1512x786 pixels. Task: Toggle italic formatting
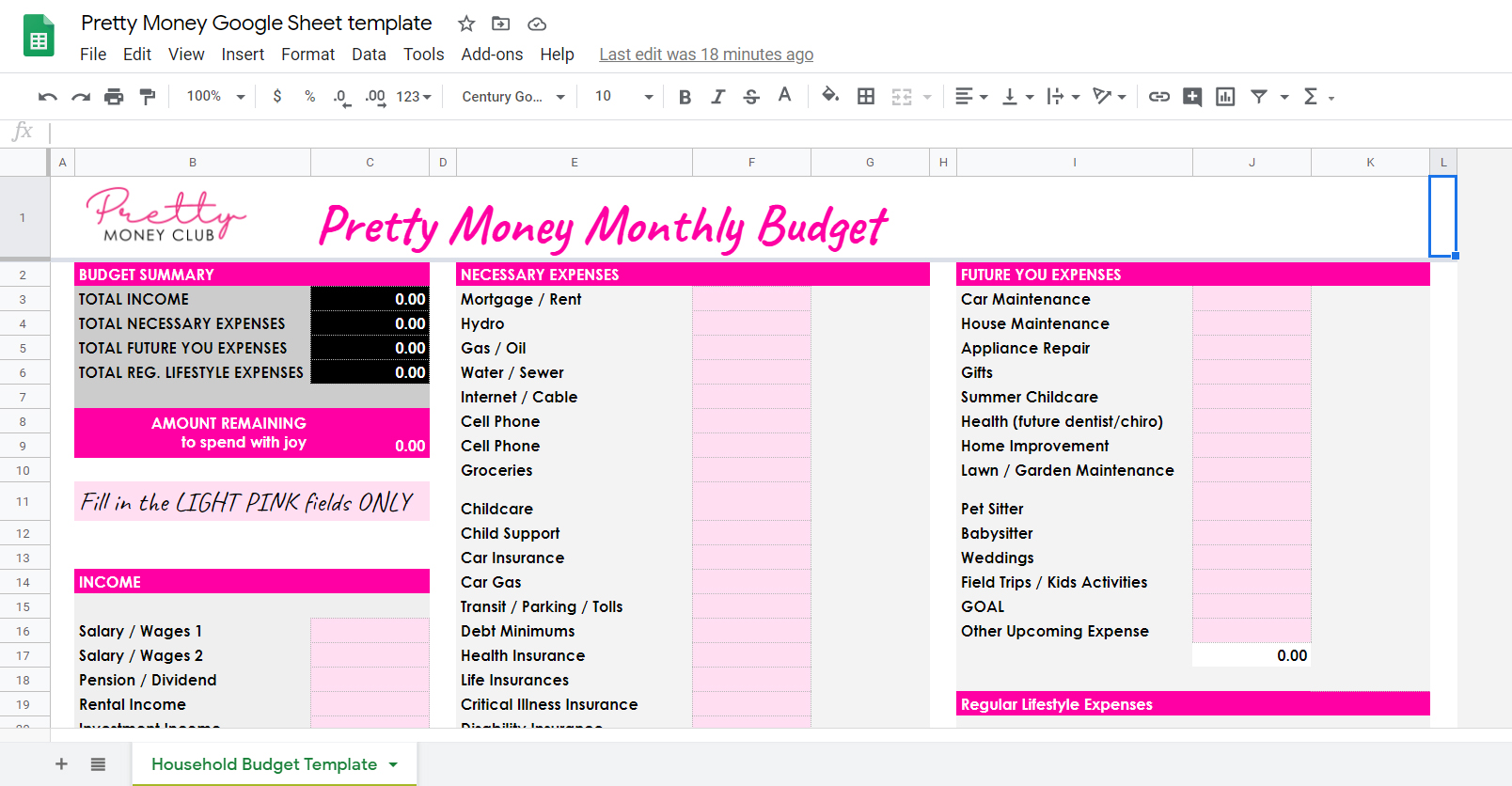coord(717,97)
